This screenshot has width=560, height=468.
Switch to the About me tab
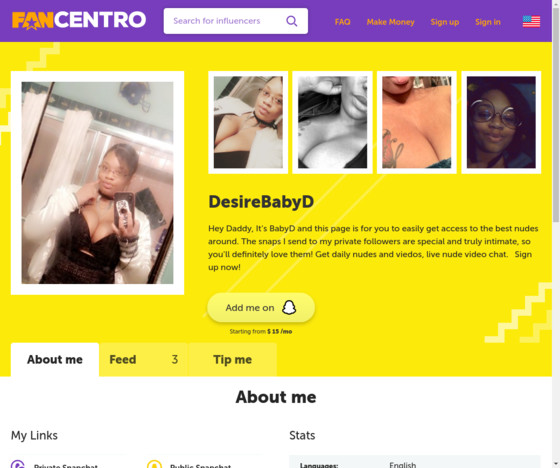(x=55, y=359)
